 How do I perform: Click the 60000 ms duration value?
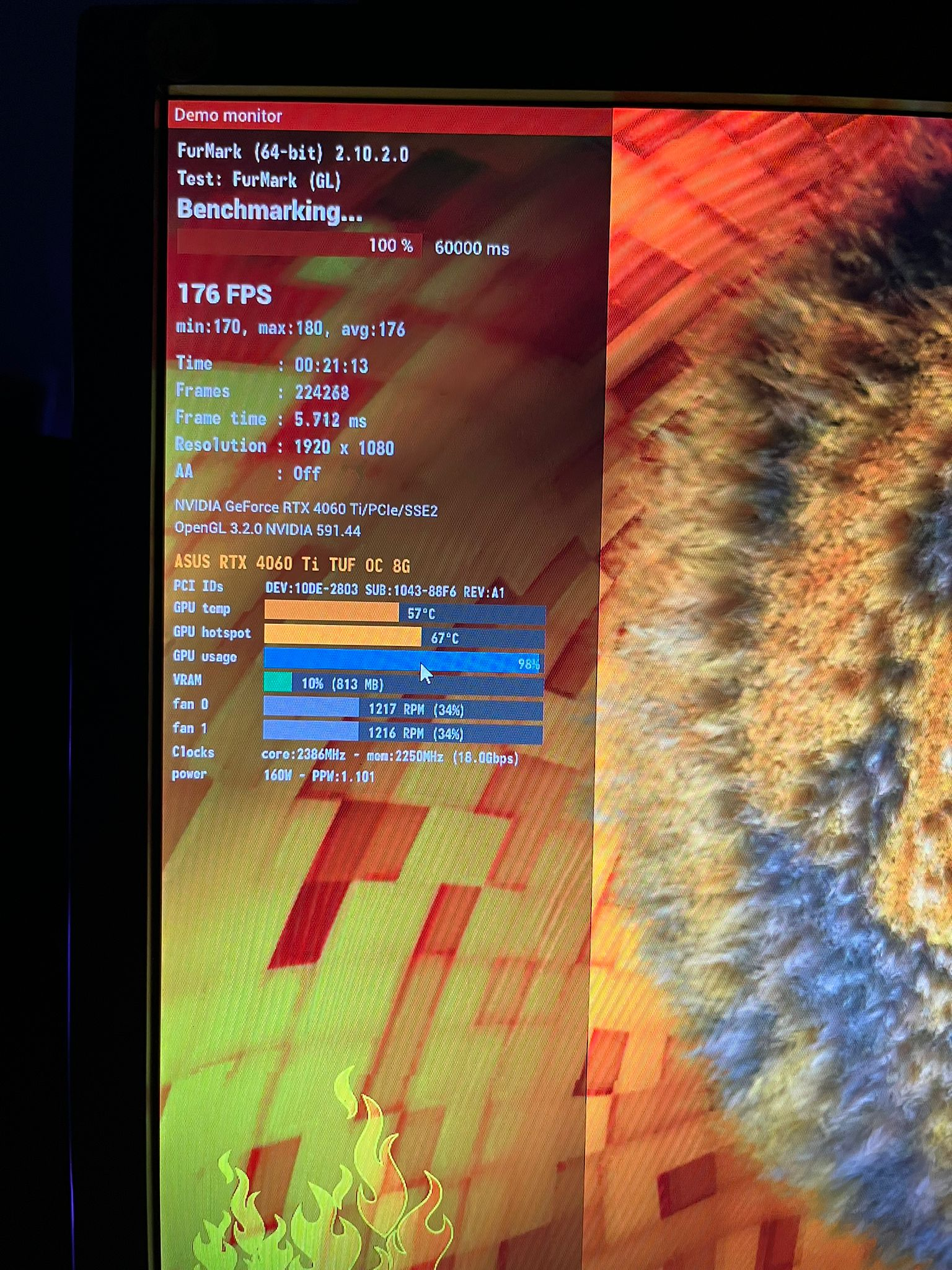coord(472,248)
